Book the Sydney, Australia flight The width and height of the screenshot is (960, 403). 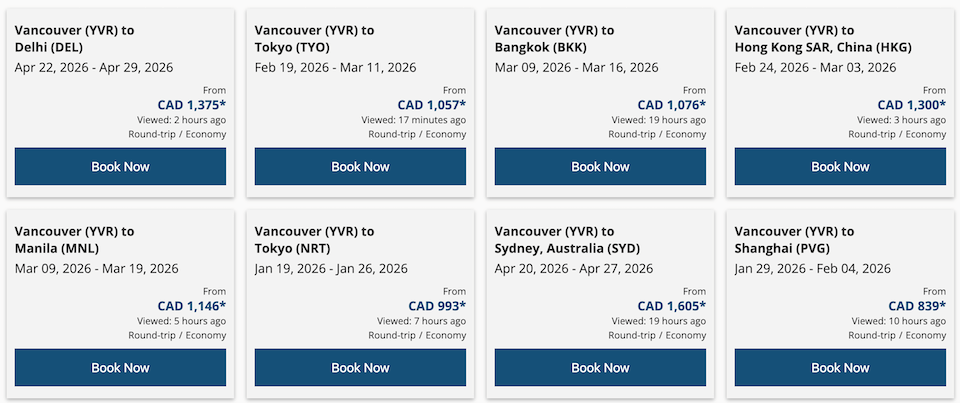(600, 368)
